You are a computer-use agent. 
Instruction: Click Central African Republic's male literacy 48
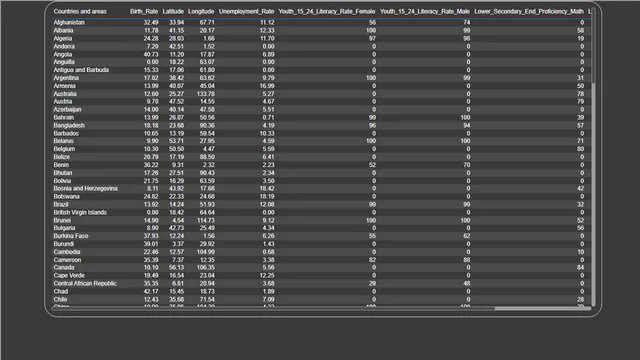(467, 284)
